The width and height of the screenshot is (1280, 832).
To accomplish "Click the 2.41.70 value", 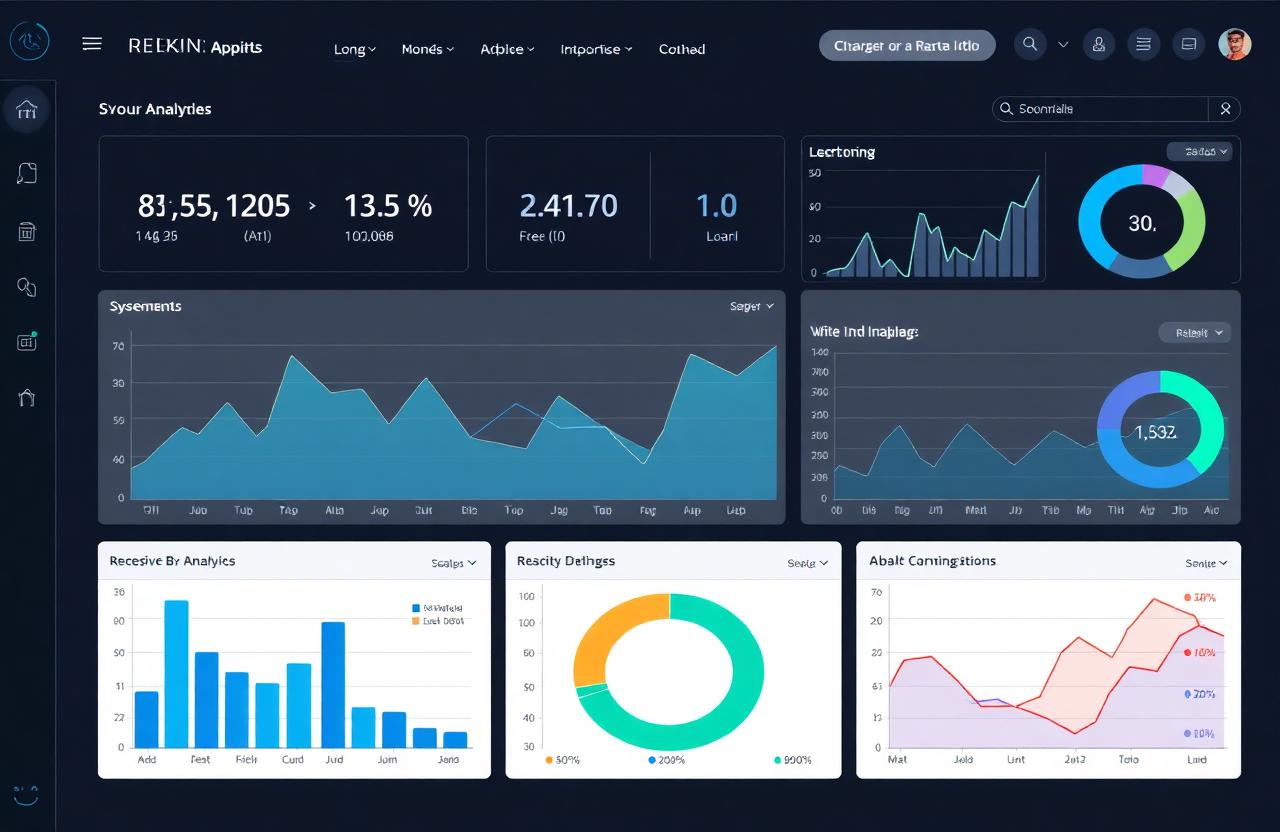I will [x=568, y=206].
